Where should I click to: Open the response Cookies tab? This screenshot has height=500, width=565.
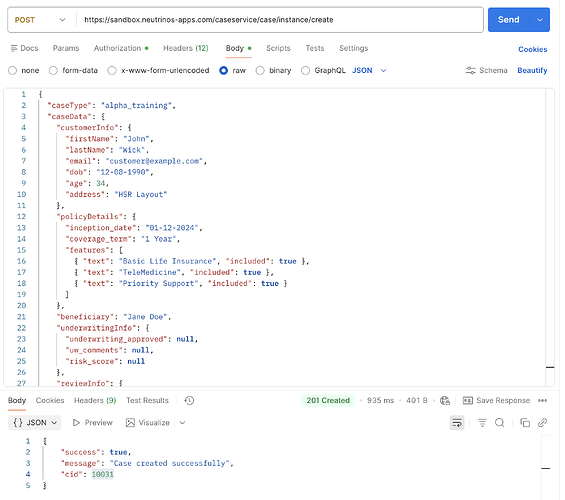pos(50,401)
